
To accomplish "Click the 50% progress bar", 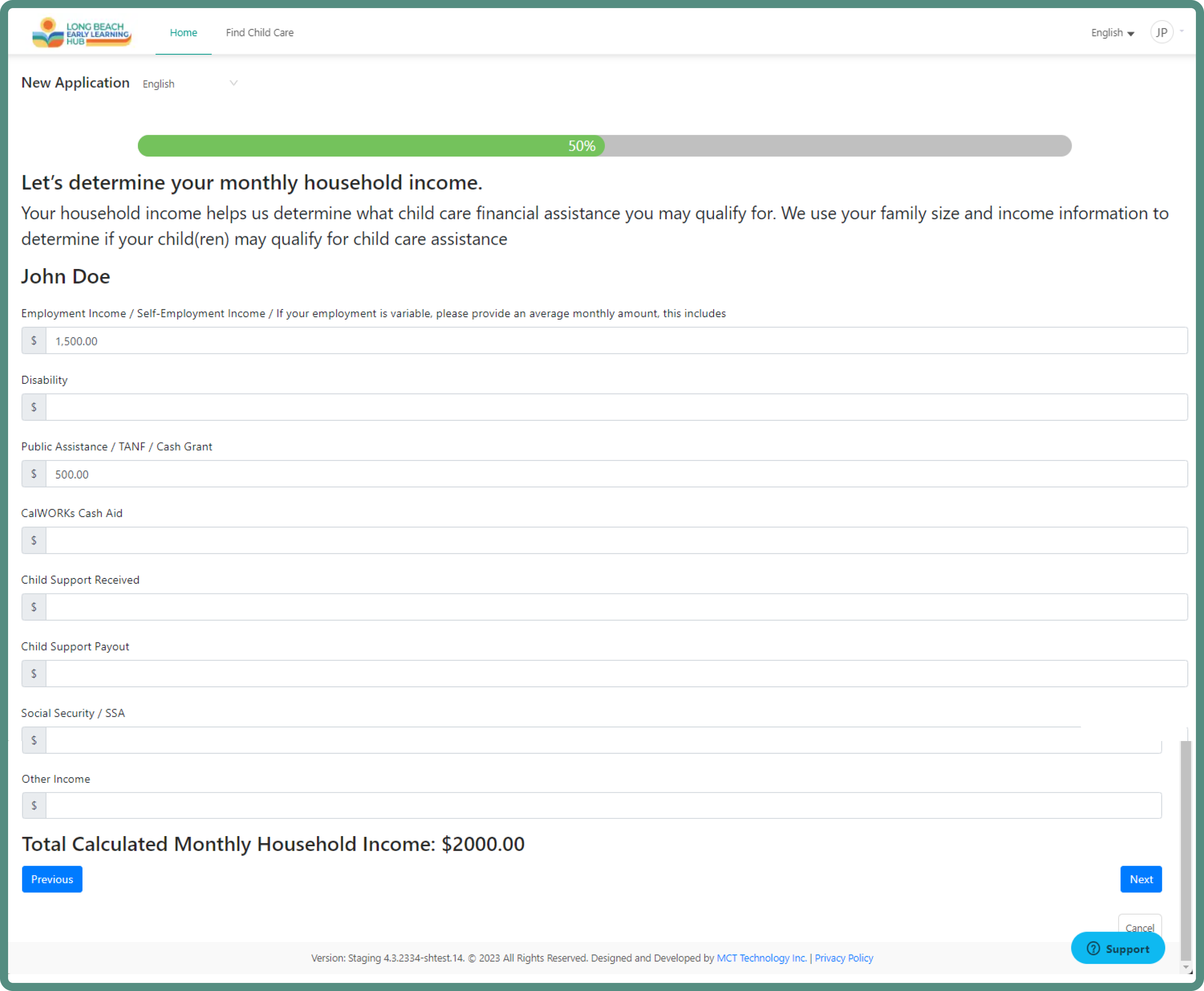I will [x=604, y=146].
